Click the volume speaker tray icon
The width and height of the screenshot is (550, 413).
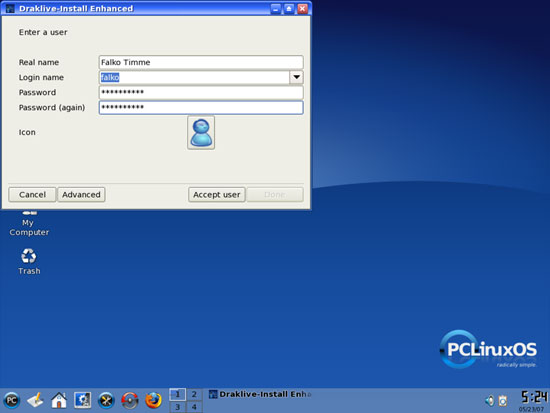(490, 400)
